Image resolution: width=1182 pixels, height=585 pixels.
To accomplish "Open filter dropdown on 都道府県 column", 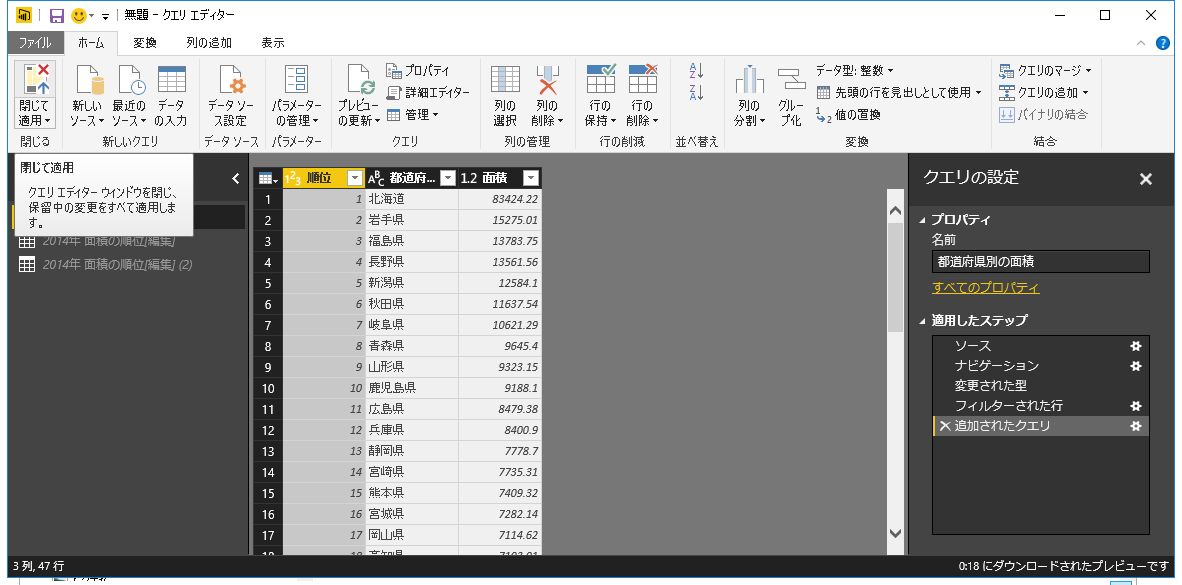I will [448, 179].
